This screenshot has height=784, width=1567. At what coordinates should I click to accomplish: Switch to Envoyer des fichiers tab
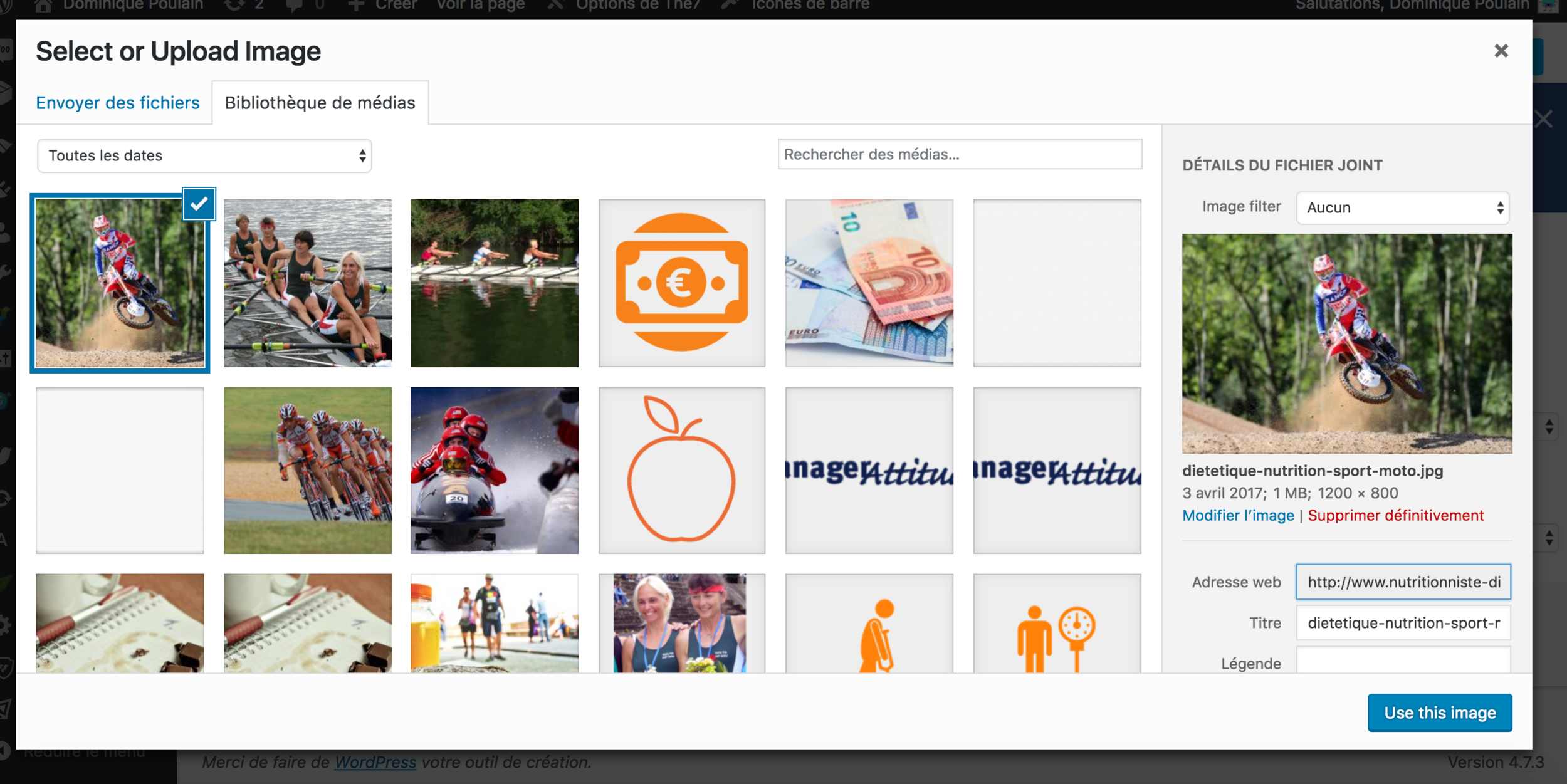[x=118, y=103]
